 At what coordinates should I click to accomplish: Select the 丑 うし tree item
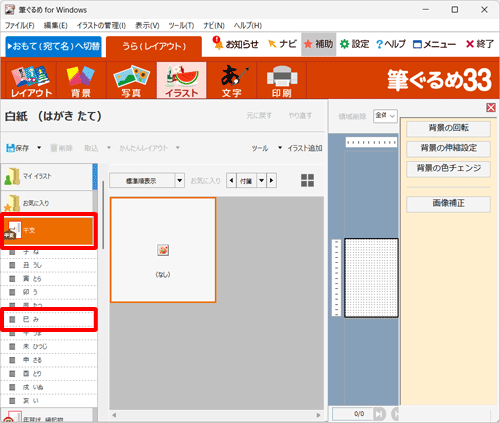click(49, 265)
